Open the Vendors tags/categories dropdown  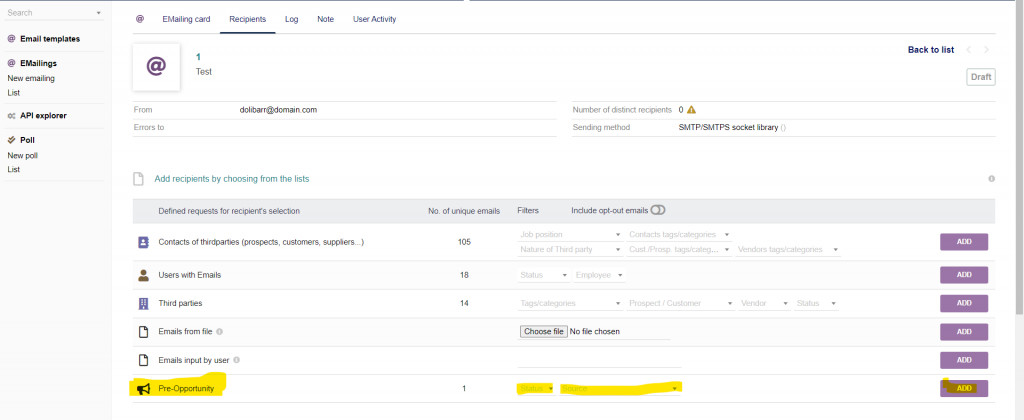[x=788, y=250]
